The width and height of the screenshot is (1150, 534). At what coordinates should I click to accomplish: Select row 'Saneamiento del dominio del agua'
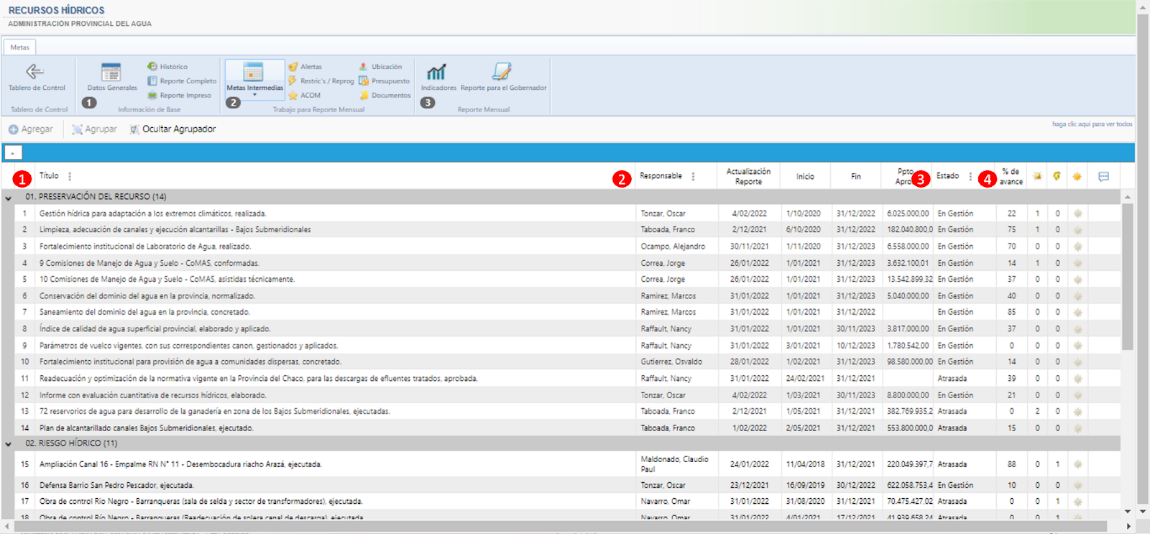tap(562, 312)
